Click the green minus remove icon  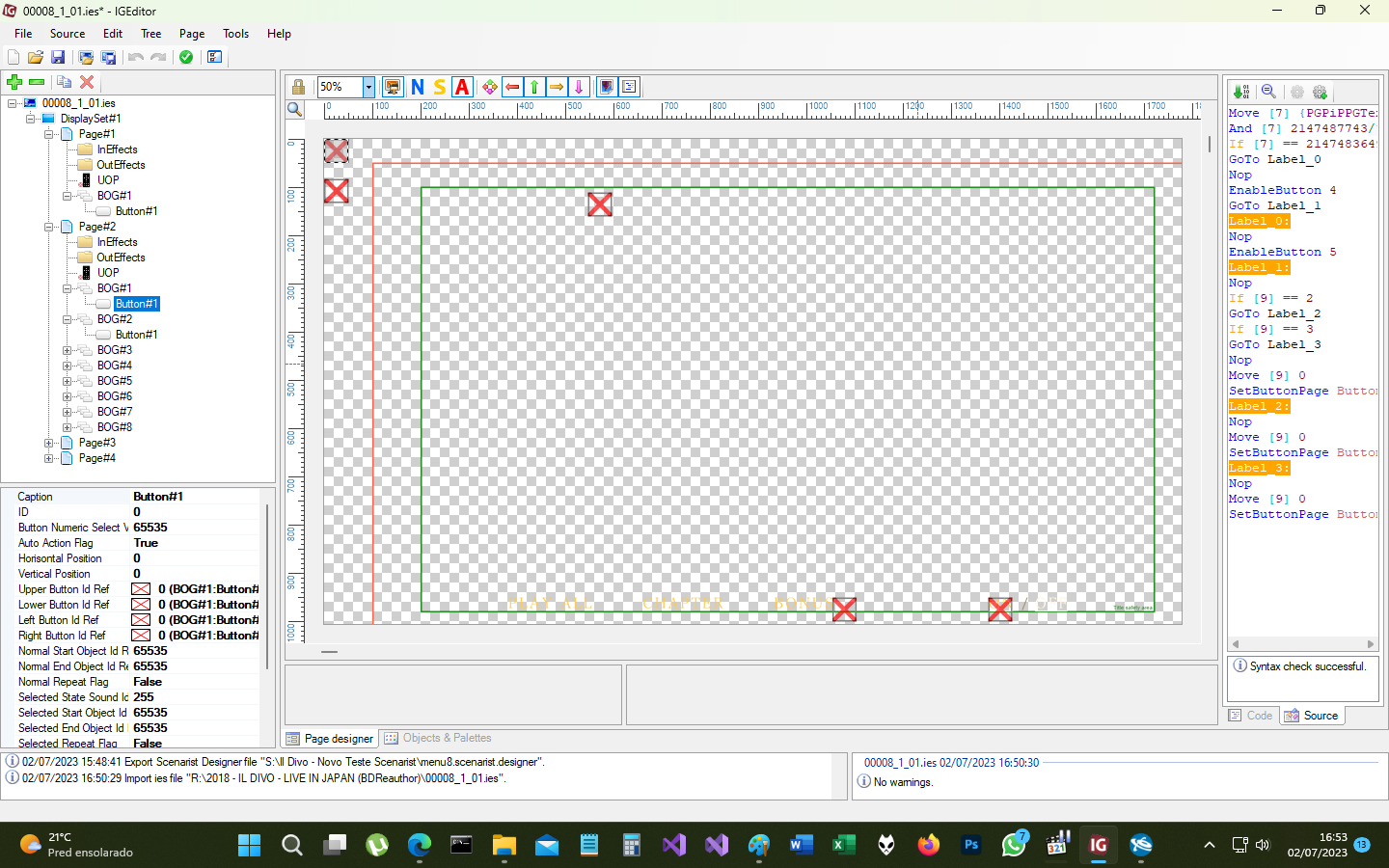[x=37, y=83]
